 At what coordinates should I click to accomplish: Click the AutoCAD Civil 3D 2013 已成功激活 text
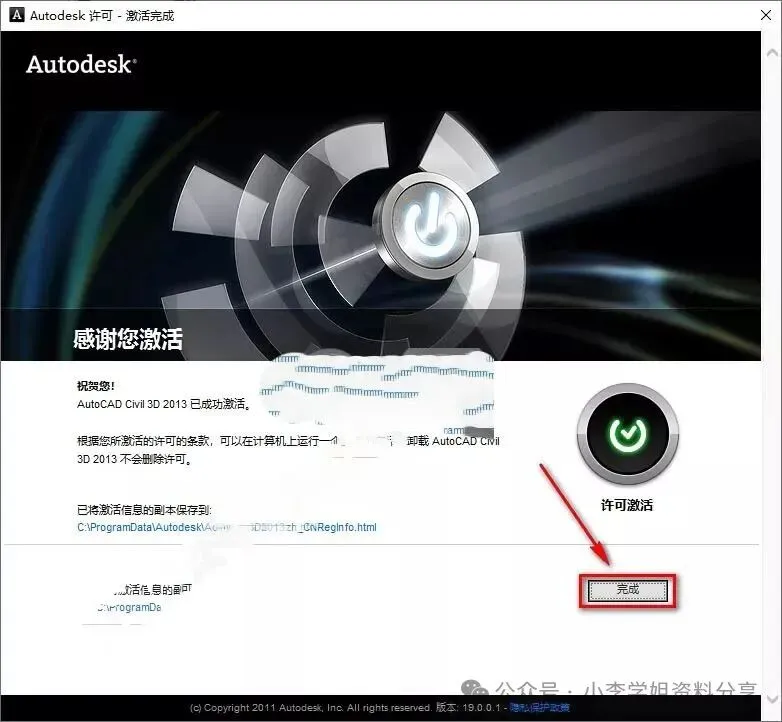[x=164, y=404]
